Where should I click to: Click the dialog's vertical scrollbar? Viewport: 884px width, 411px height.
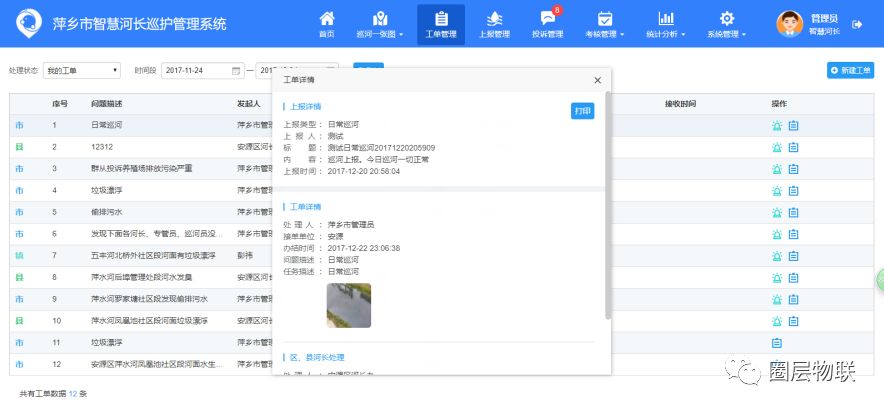608,206
